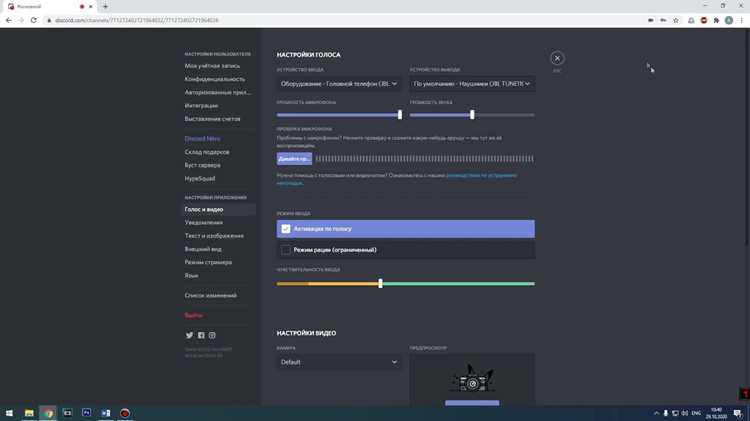750x421 pixels.
Task: Open Авторизованные приложения section
Action: point(218,92)
